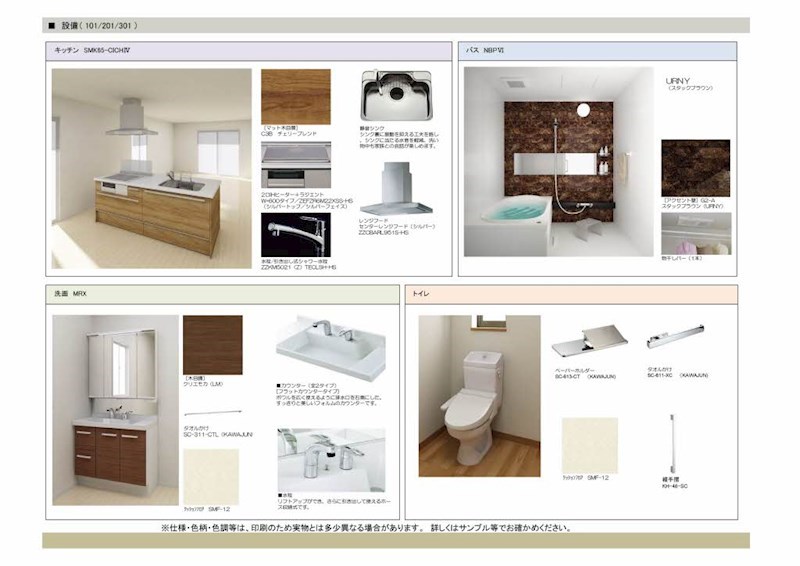Click the lift-up washstand faucet photo
Screen dimensions: 800x566
(330, 460)
